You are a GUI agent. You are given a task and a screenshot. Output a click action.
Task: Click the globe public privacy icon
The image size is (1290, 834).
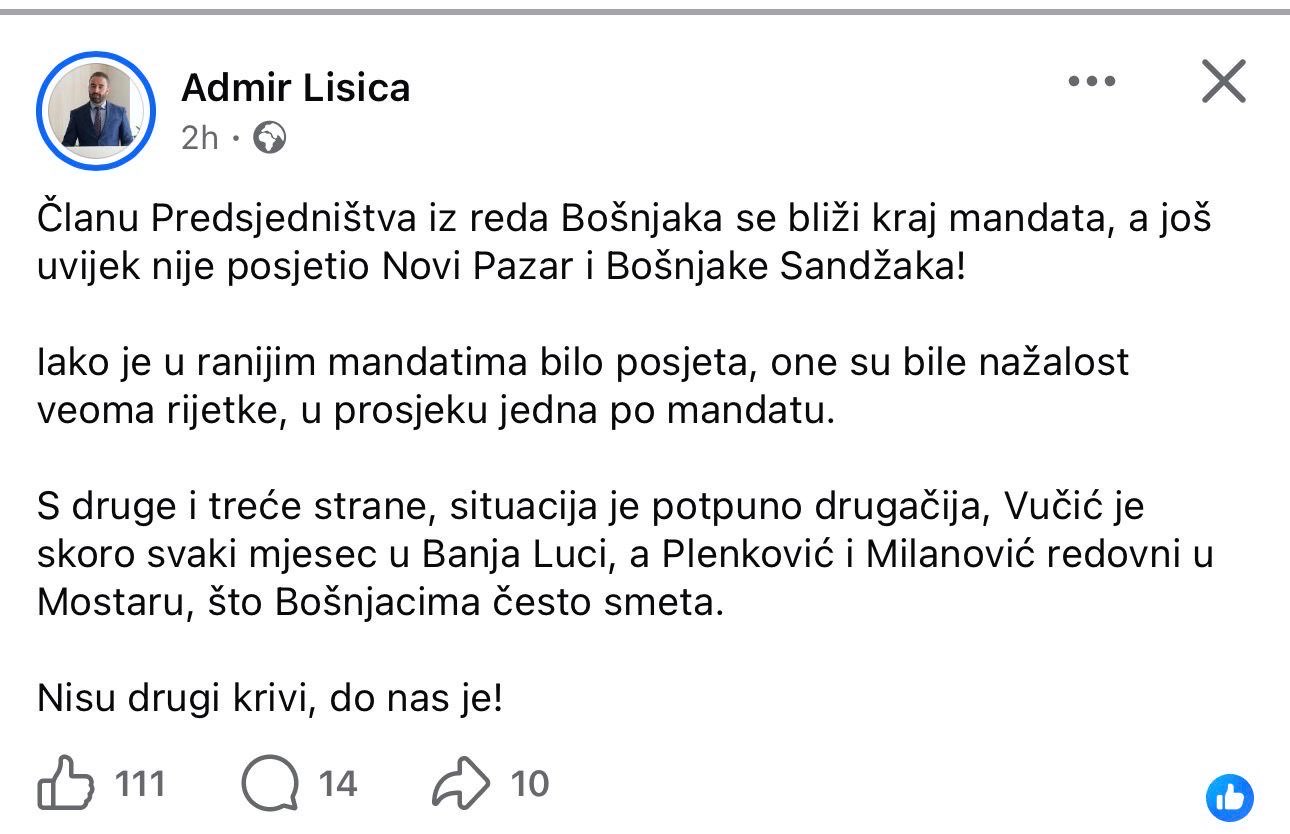269,137
